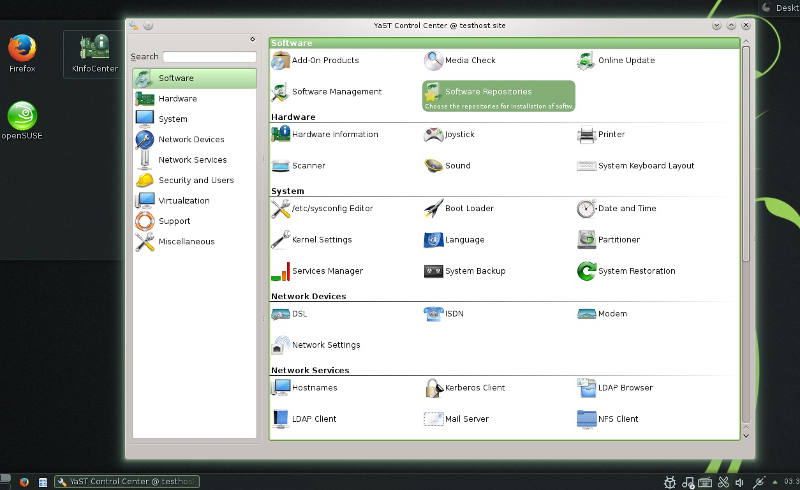Viewport: 800px width, 490px height.
Task: Open ISDN configuration module
Action: 444,314
